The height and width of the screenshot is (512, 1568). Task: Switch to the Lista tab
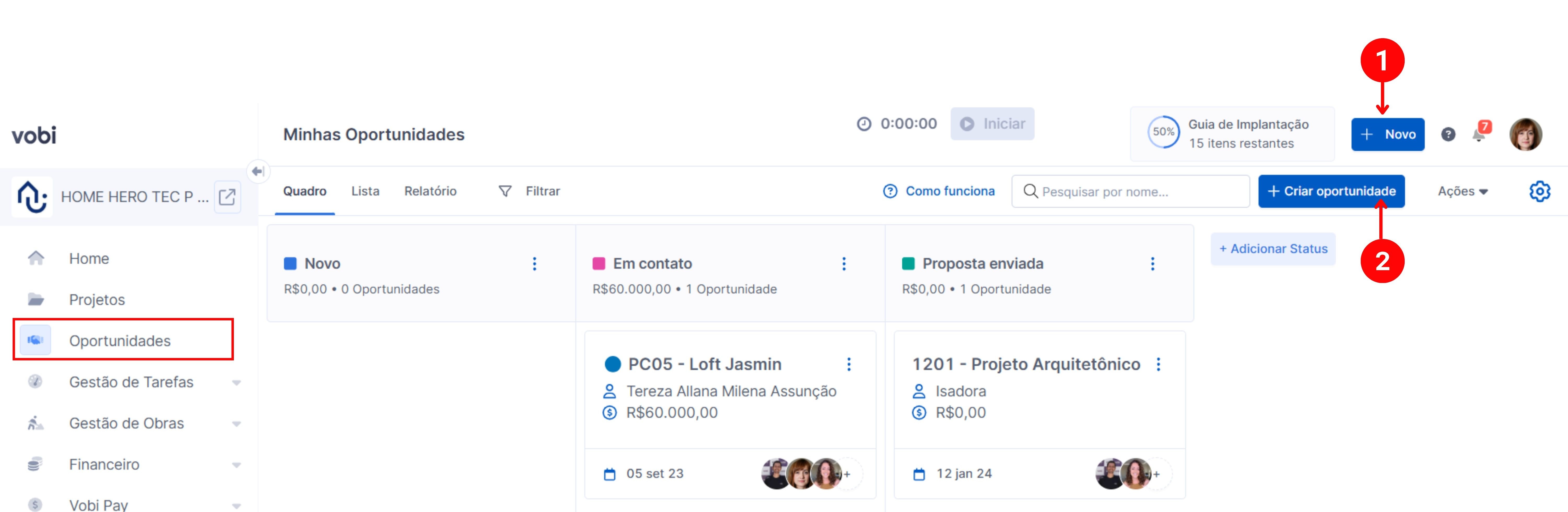click(365, 191)
